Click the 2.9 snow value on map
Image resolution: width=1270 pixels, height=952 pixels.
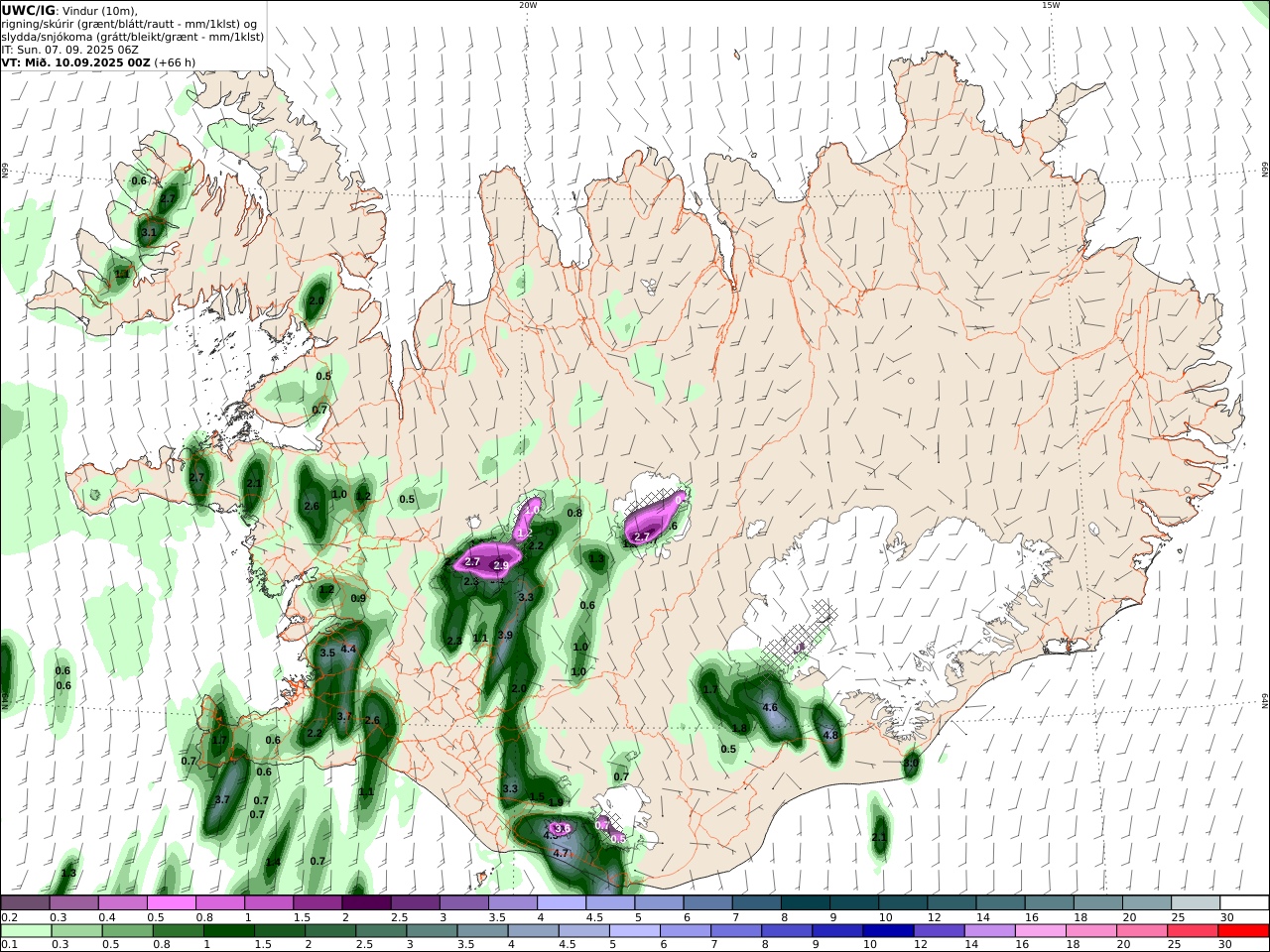501,565
